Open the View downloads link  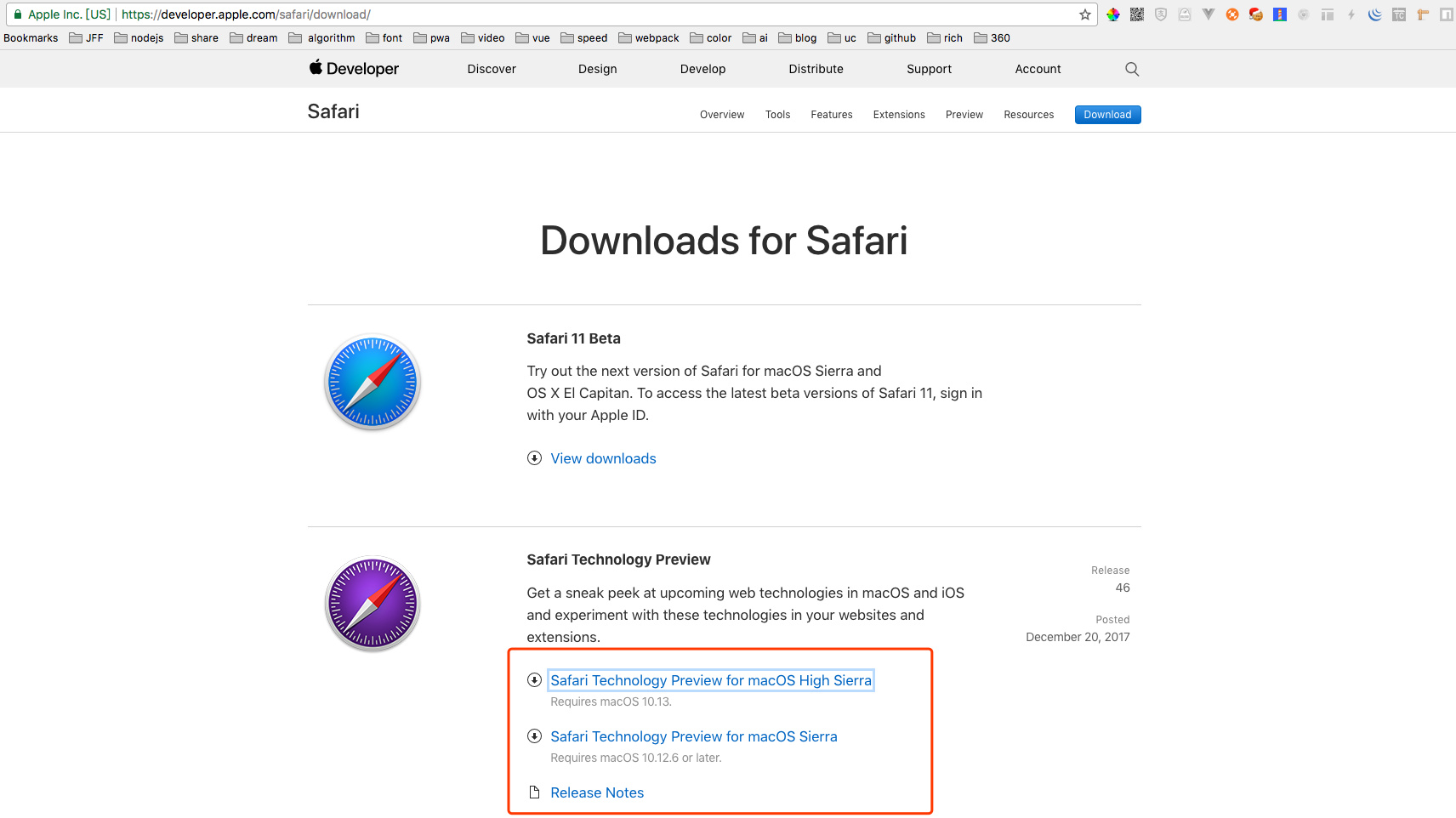pos(604,458)
